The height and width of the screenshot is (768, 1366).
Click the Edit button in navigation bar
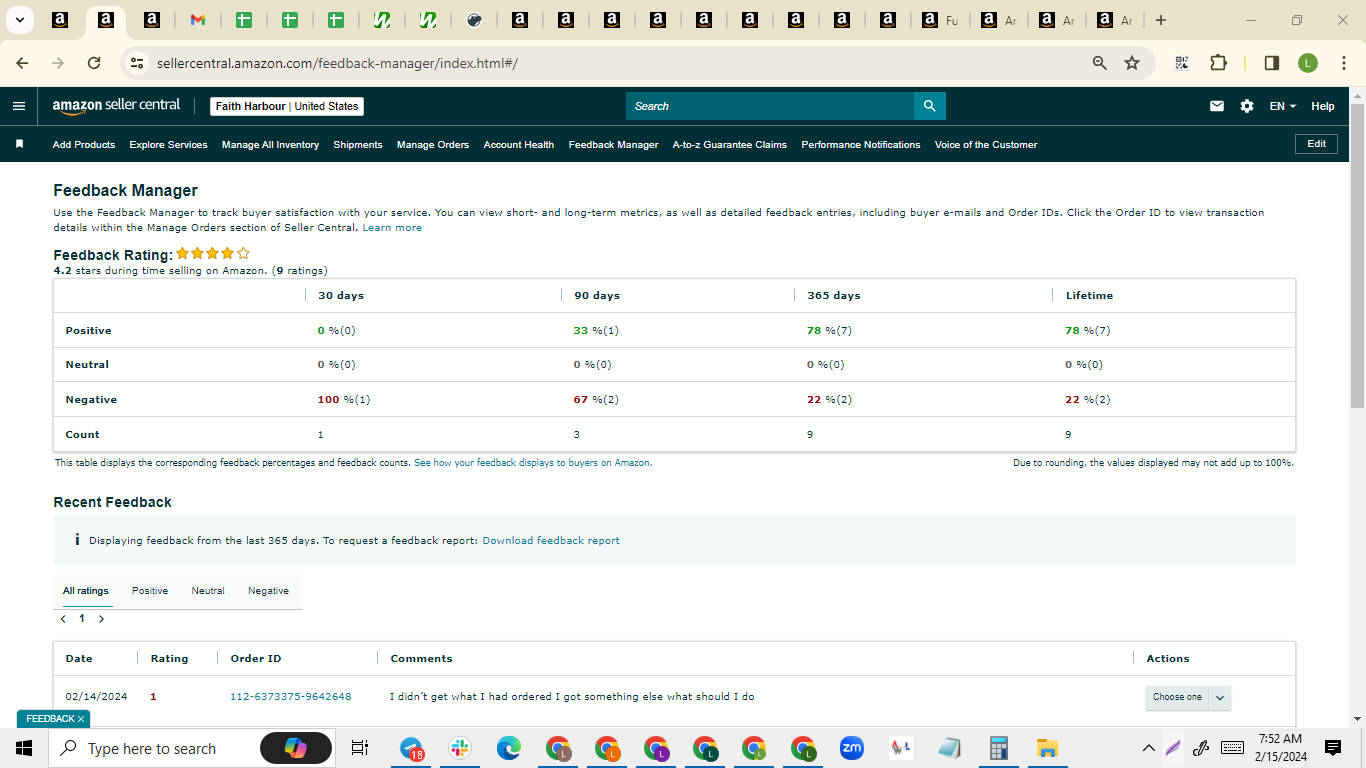tap(1316, 144)
